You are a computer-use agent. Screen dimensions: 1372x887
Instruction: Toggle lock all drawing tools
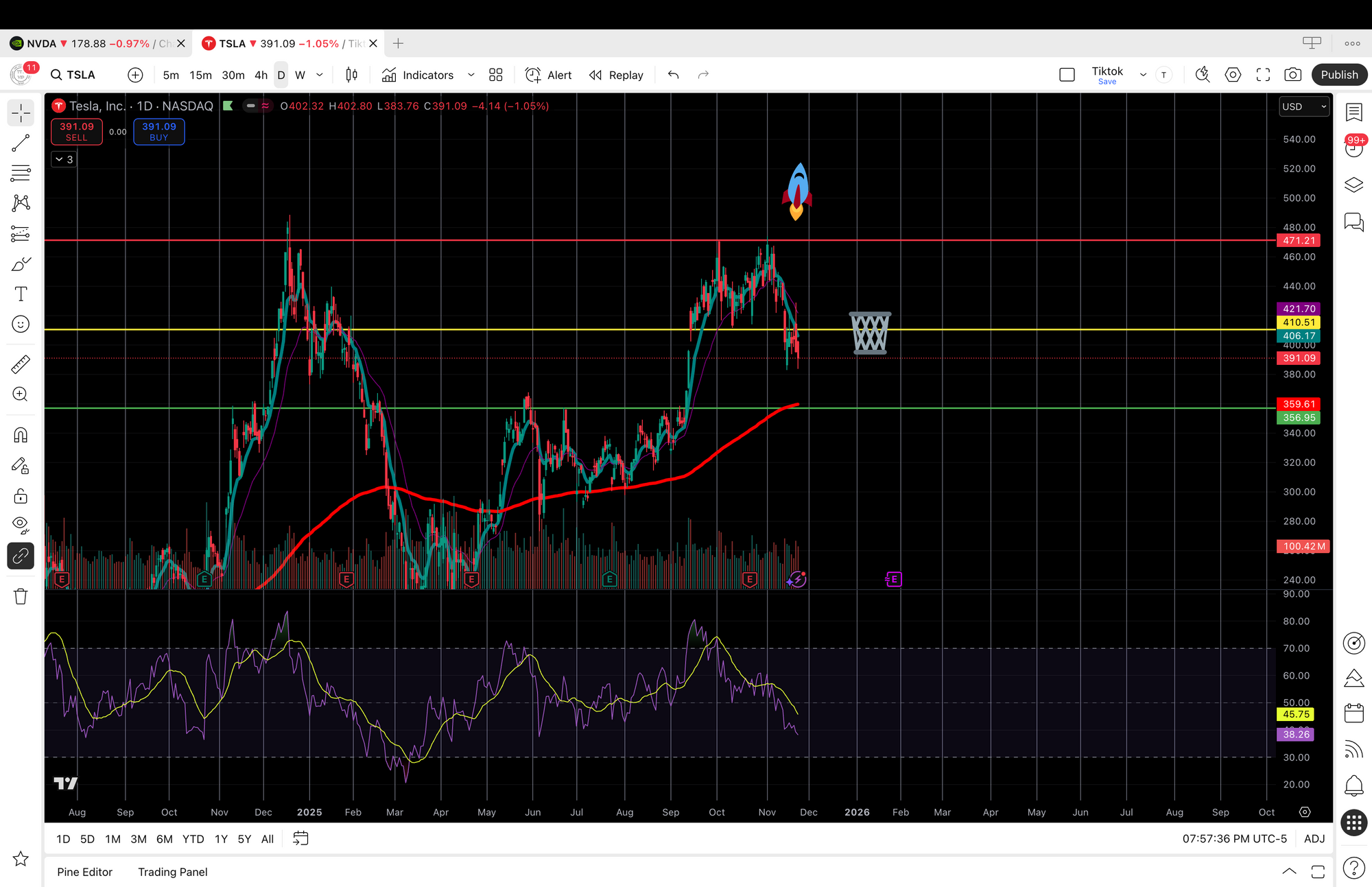click(21, 495)
